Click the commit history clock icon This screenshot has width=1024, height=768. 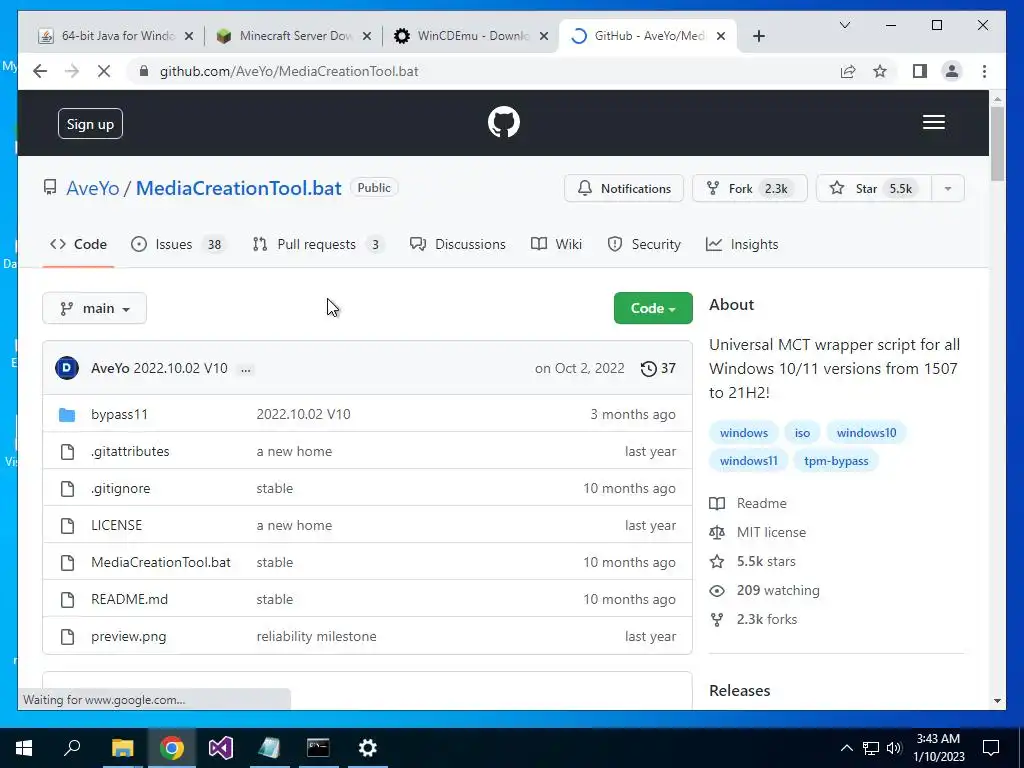(648, 368)
